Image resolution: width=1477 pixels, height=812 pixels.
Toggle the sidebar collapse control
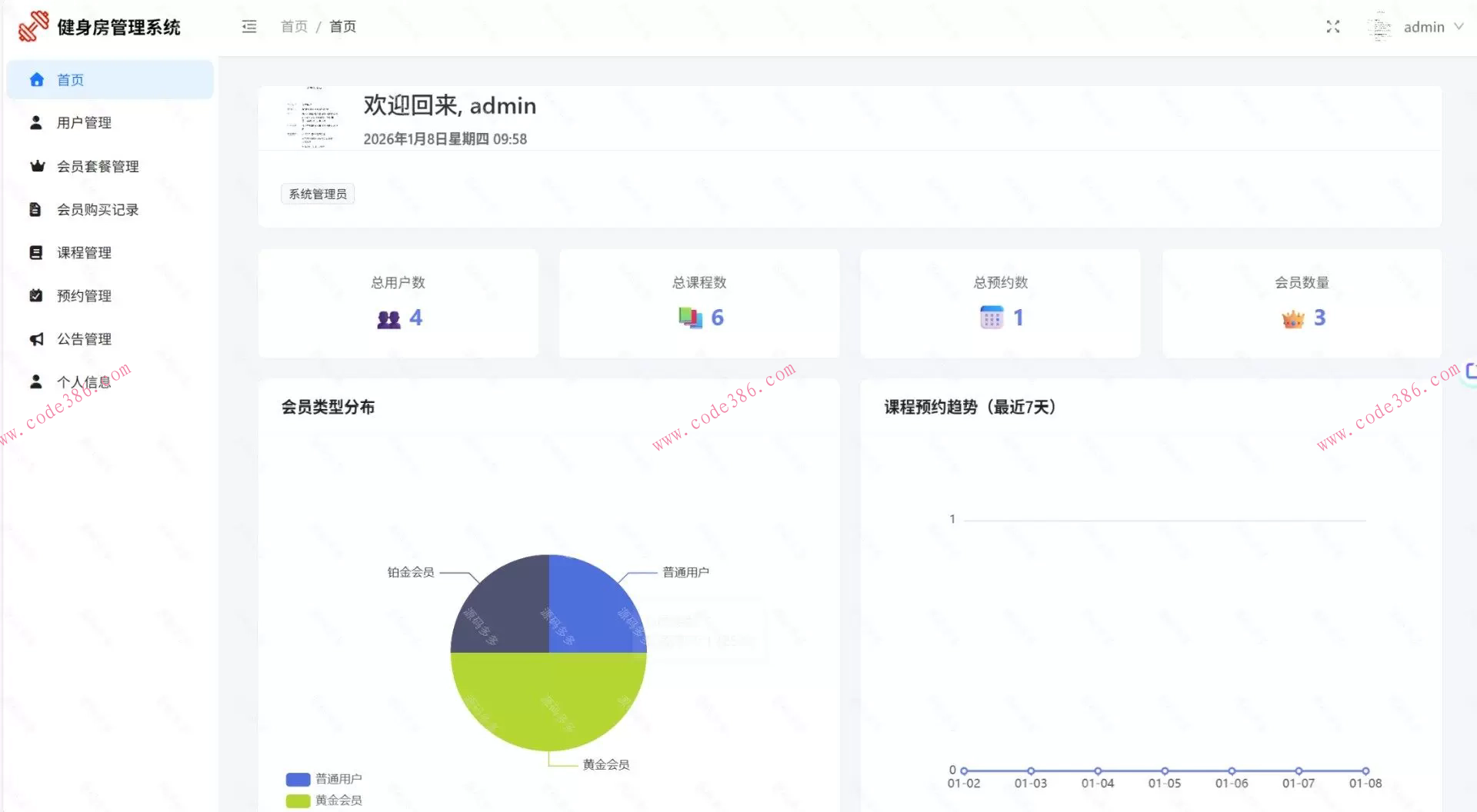[x=248, y=26]
